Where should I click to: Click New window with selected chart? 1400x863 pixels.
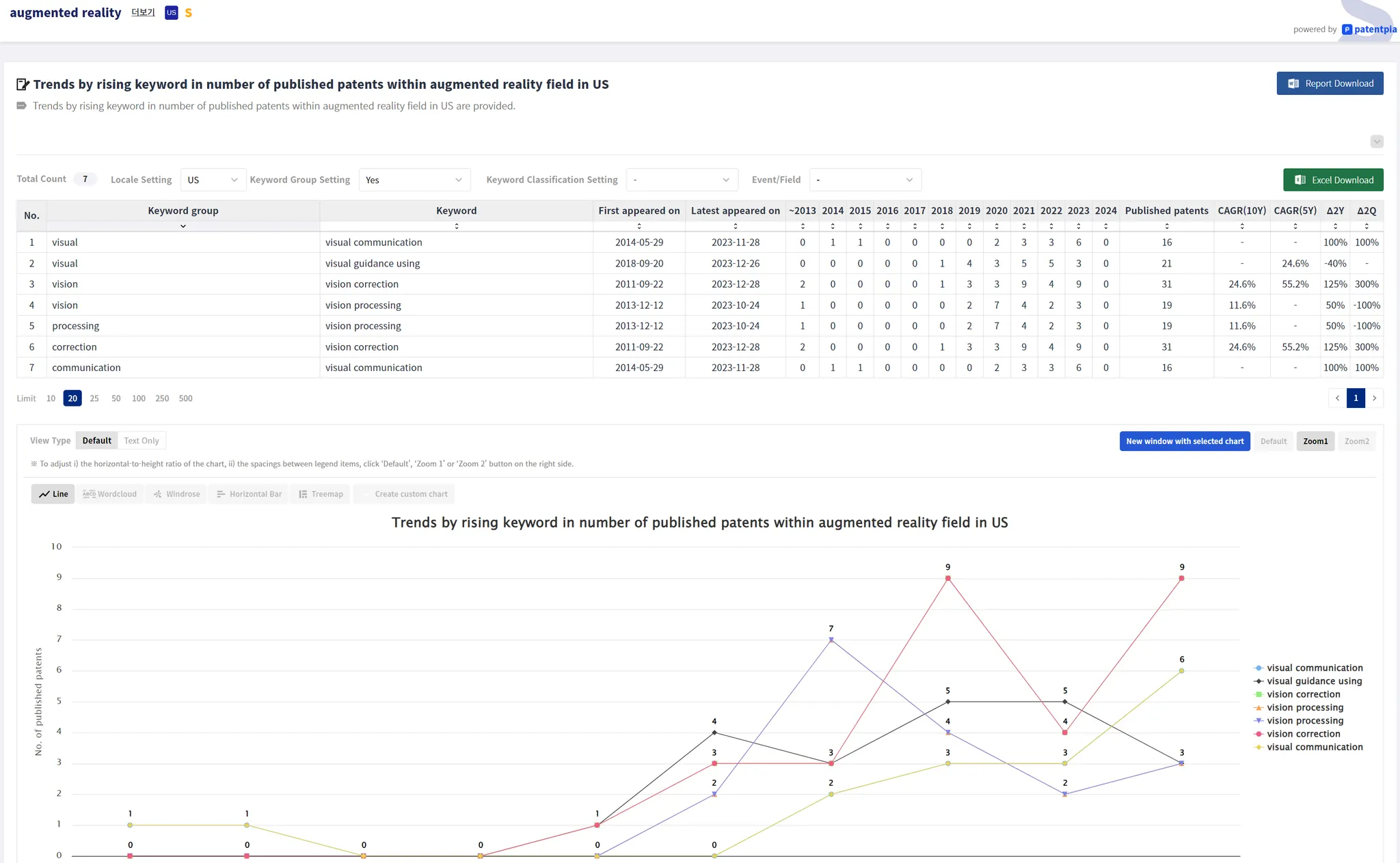(x=1185, y=441)
